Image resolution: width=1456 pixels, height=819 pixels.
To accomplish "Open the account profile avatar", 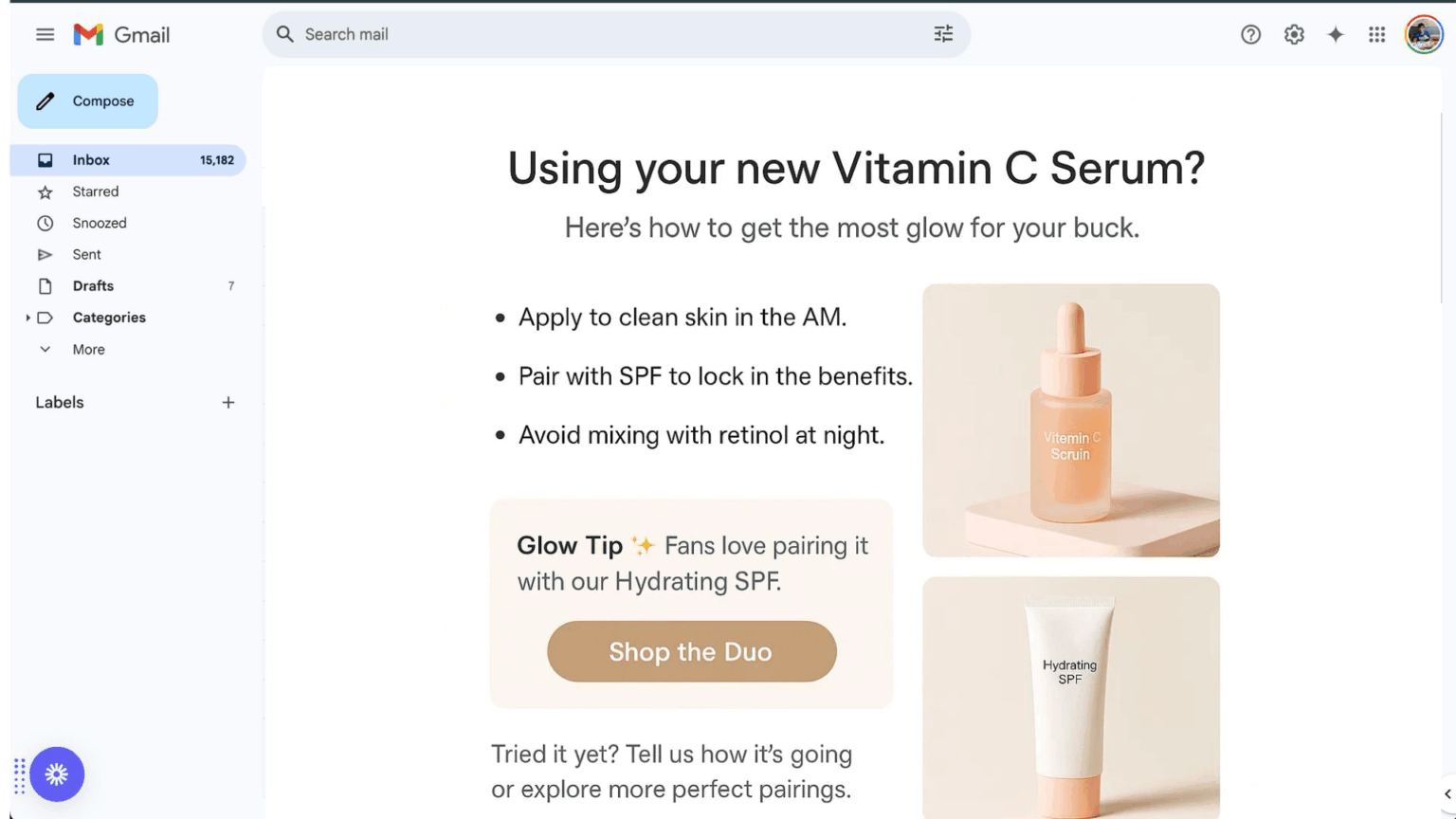I will [1424, 35].
